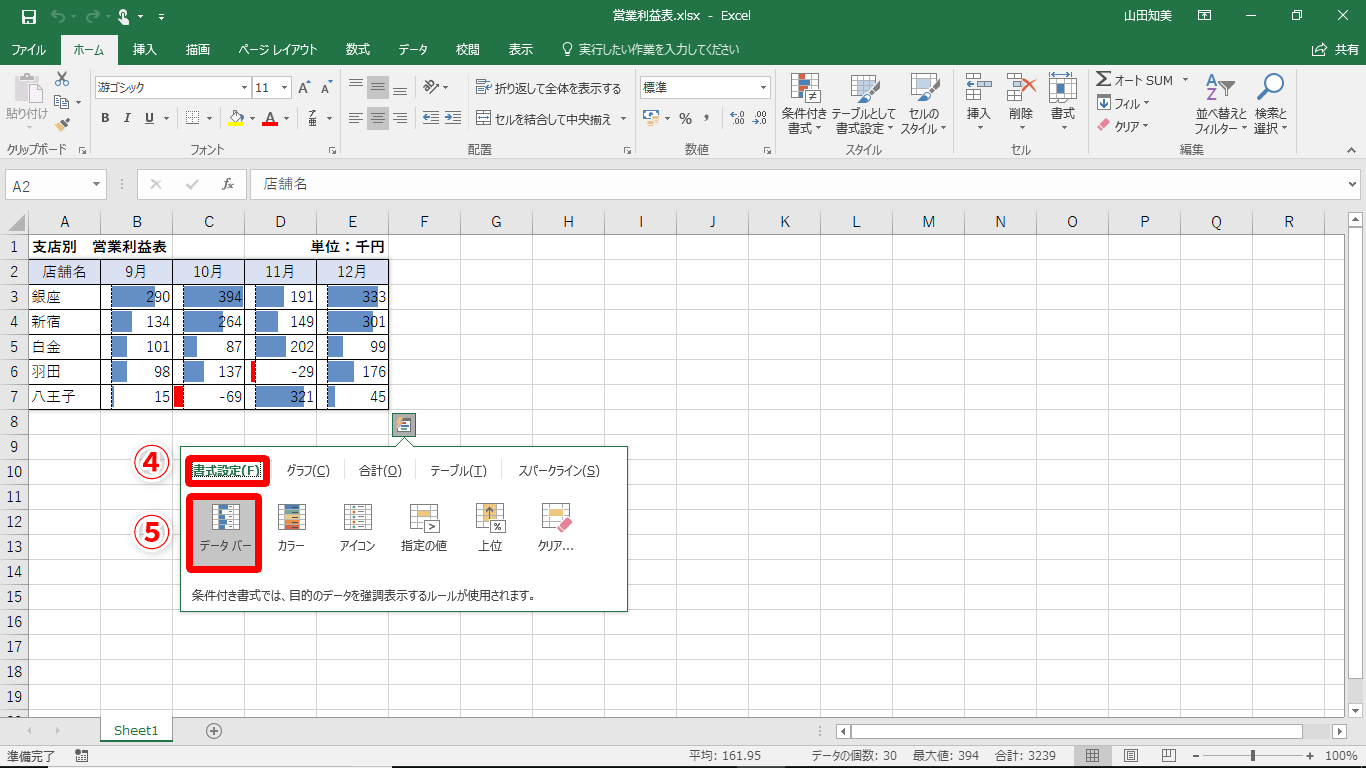Open the font size dropdown
Image resolution: width=1366 pixels, height=768 pixels.
[284, 88]
